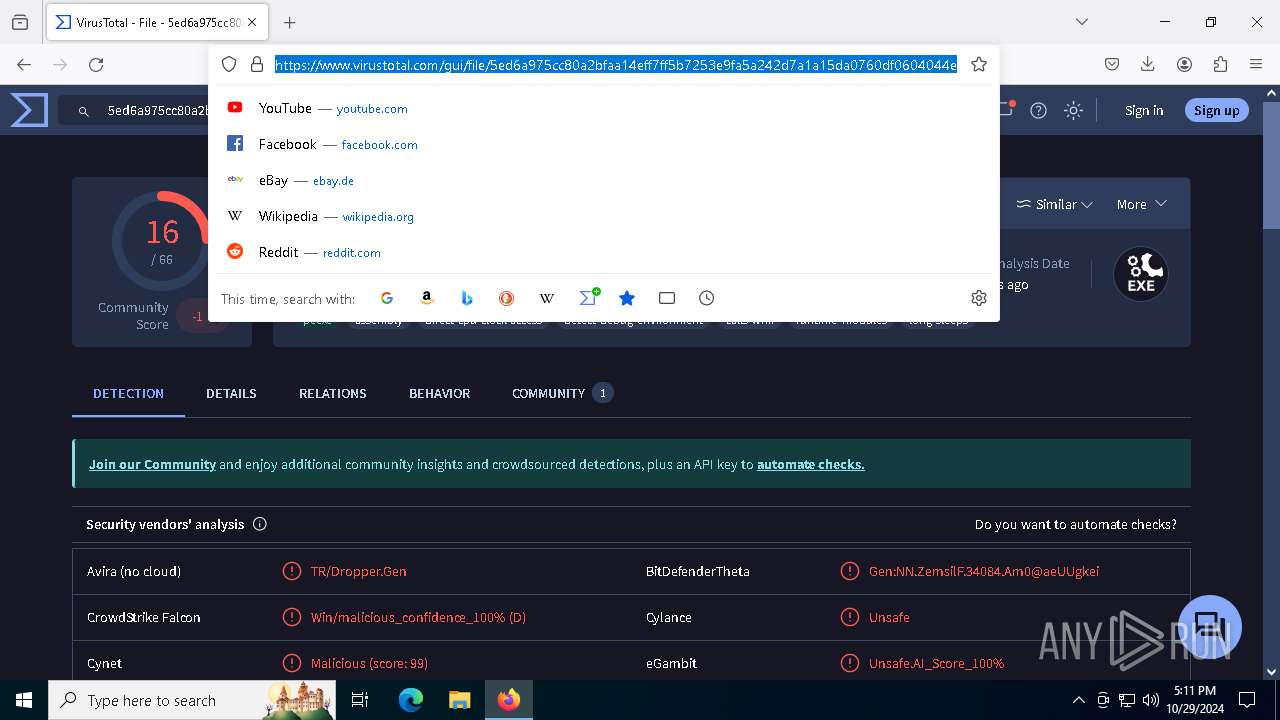The height and width of the screenshot is (720, 1280).
Task: Open Firefox account icon
Action: tap(1184, 64)
